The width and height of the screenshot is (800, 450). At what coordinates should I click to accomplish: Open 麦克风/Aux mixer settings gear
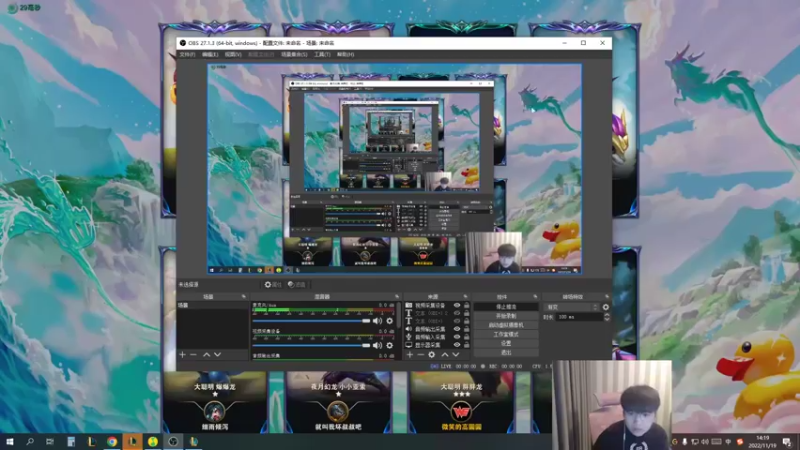point(390,321)
